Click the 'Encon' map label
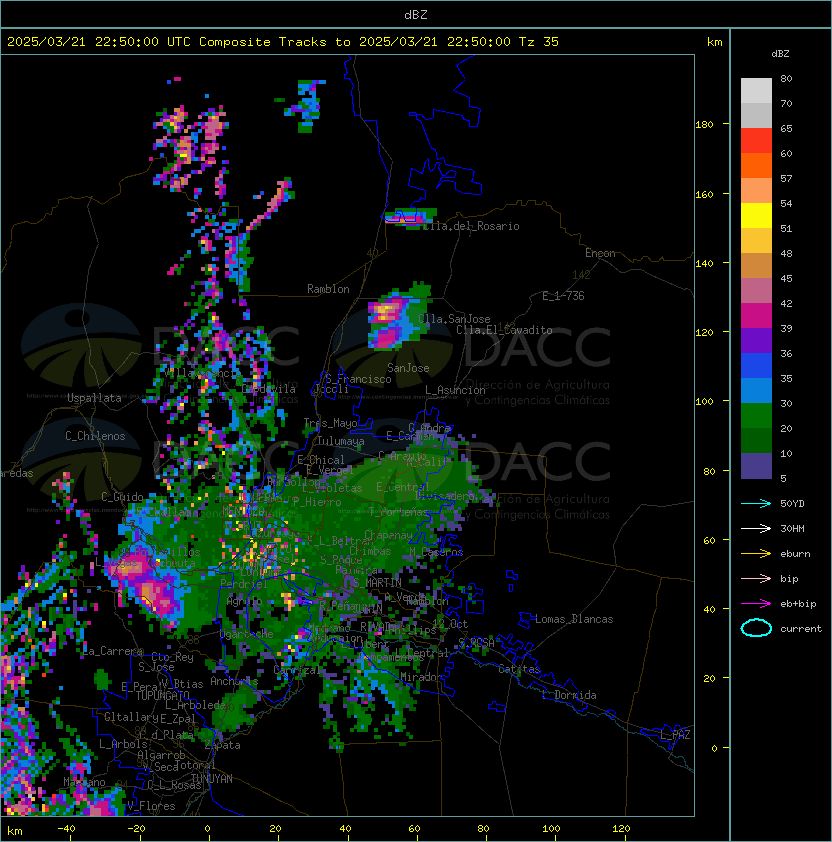 pos(600,253)
